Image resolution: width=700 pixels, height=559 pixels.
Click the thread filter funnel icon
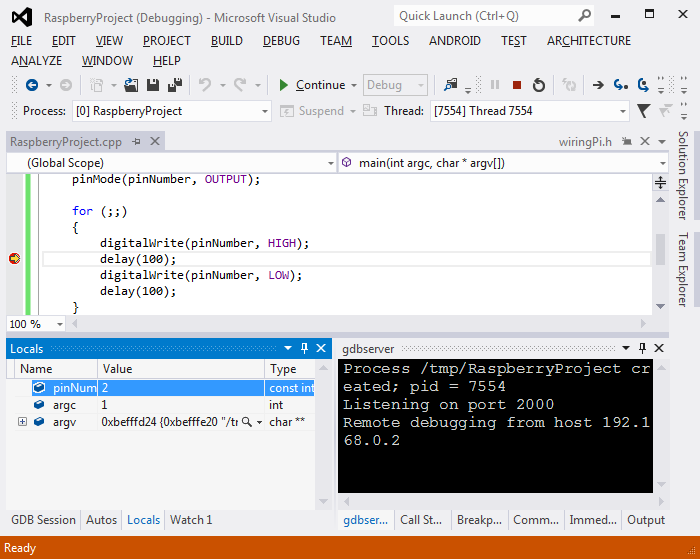click(643, 111)
